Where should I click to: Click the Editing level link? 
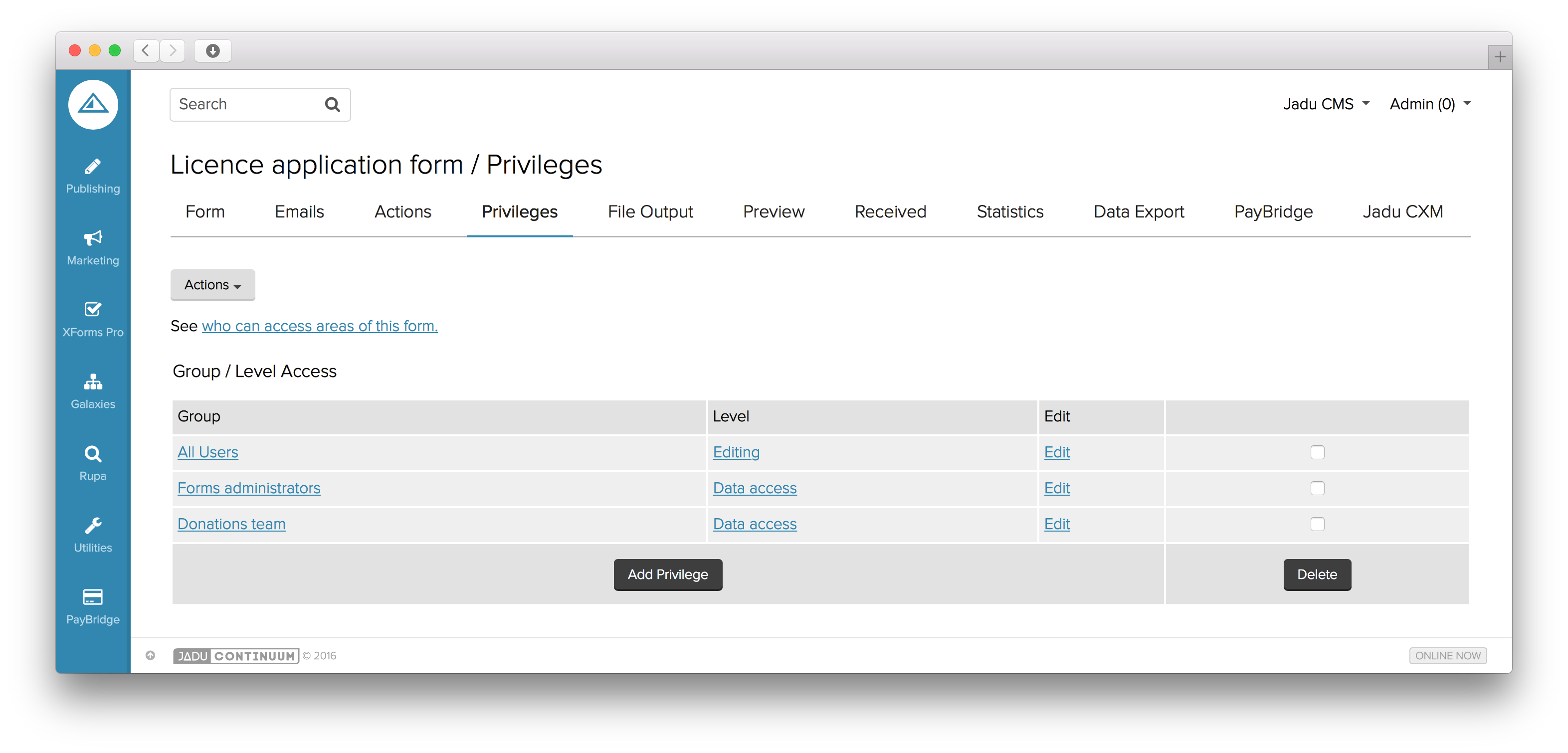coord(736,452)
